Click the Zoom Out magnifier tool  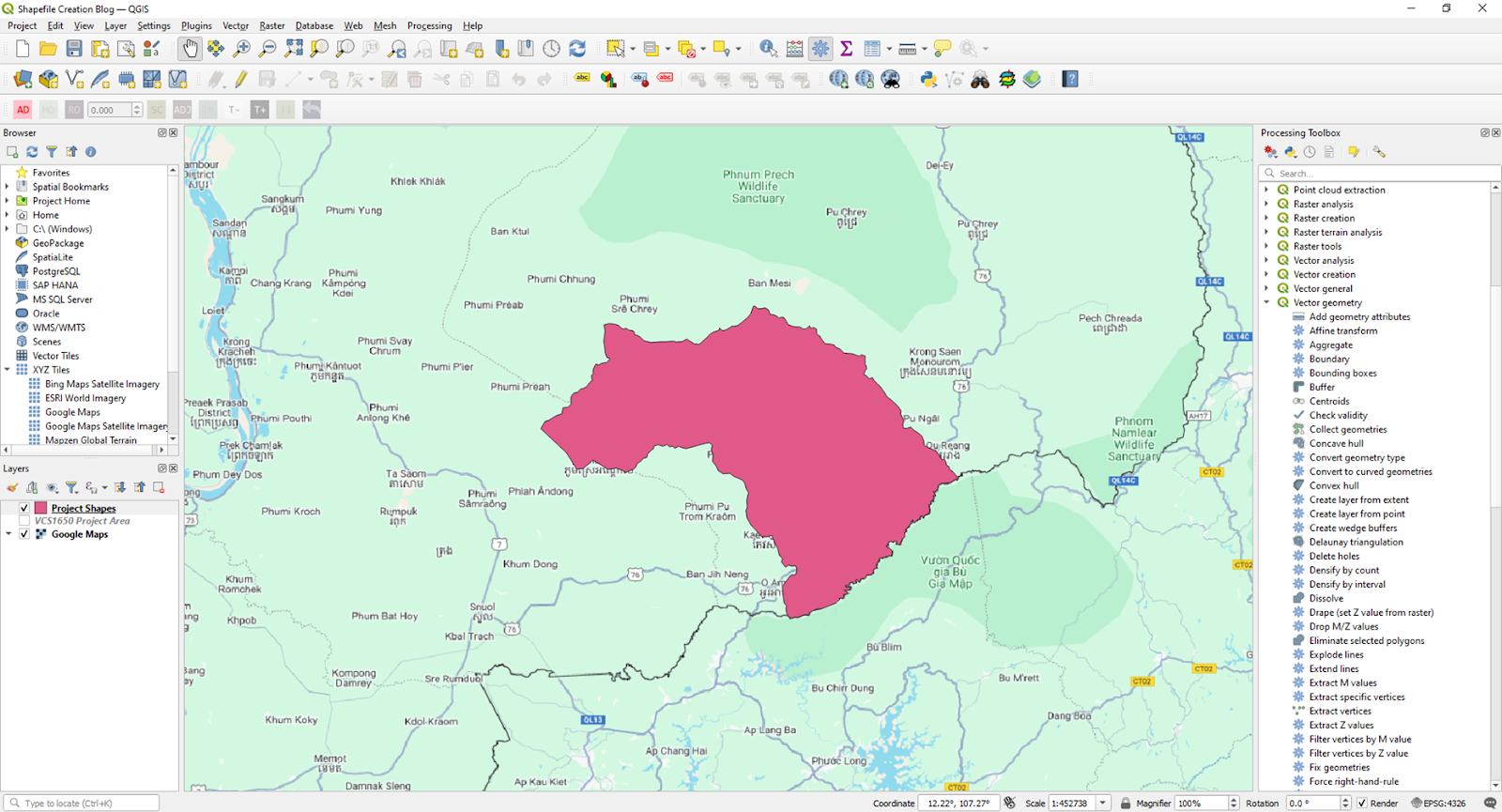click(268, 49)
